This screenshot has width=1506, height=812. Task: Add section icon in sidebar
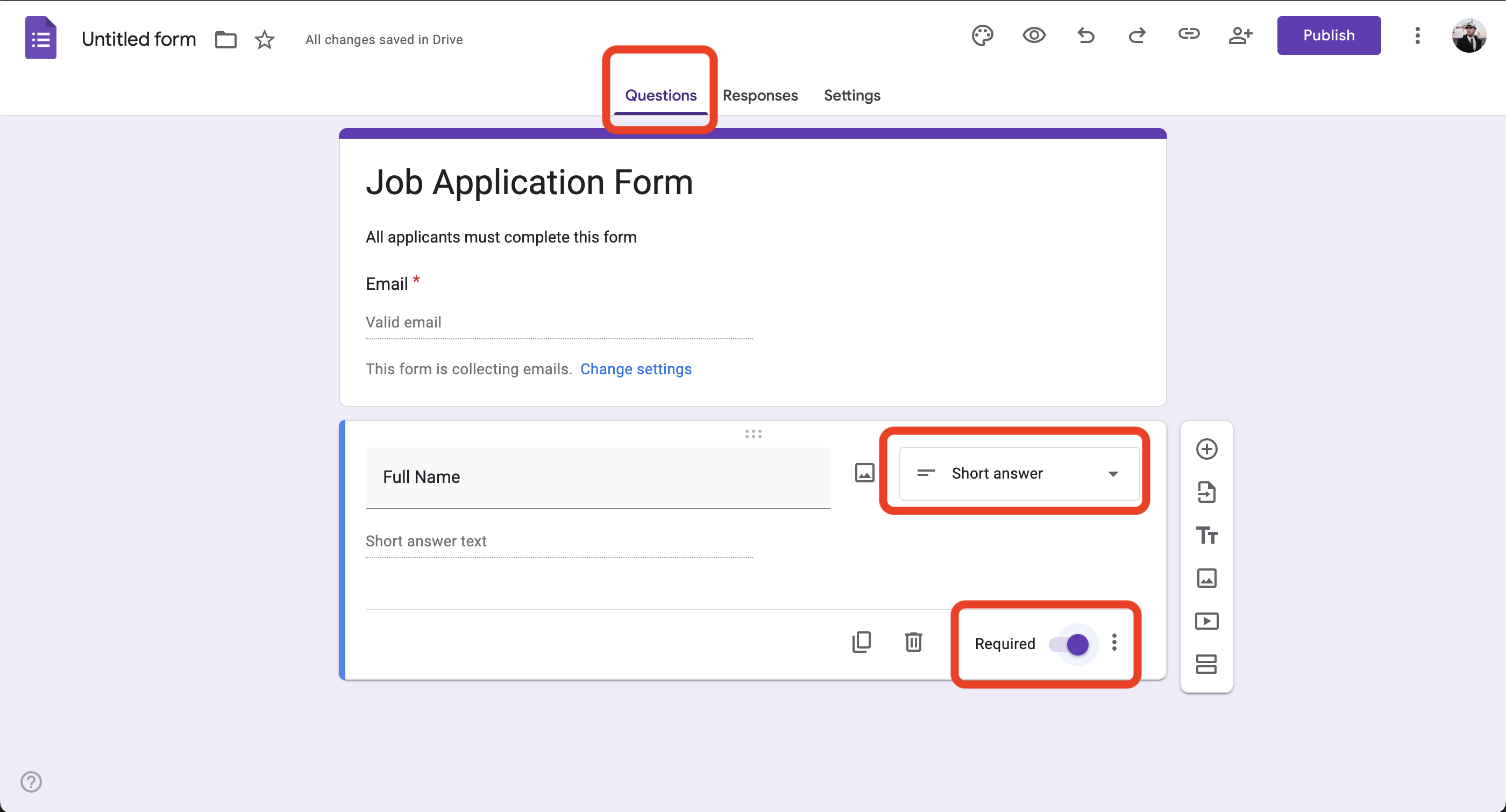tap(1206, 664)
